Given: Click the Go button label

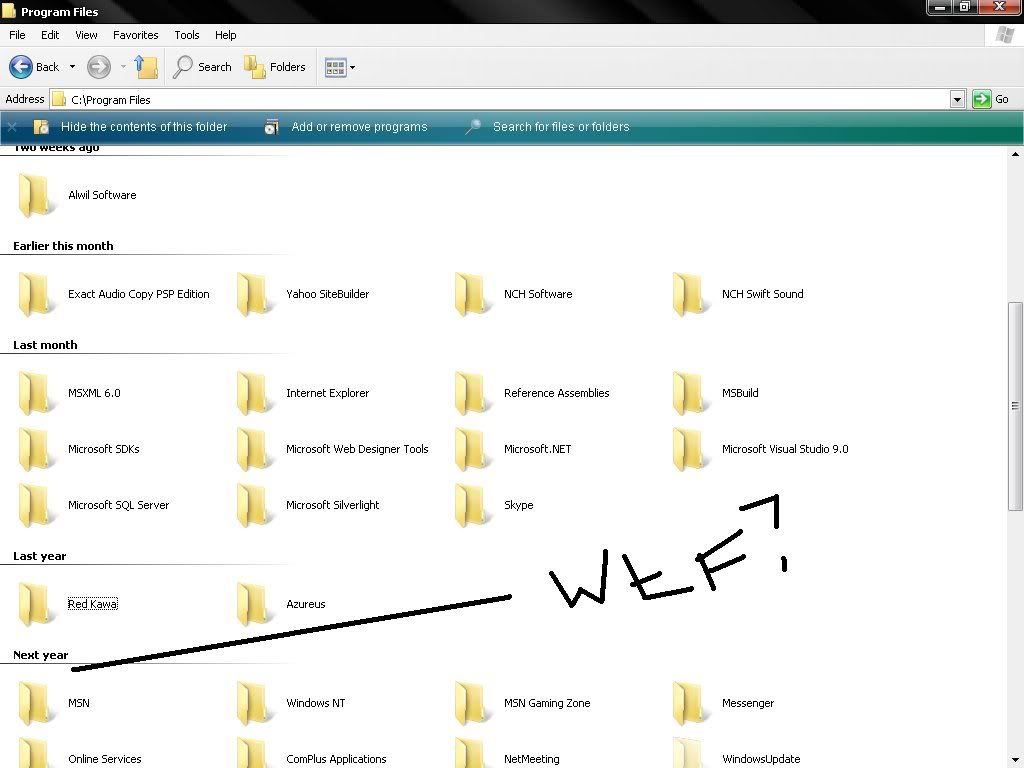Looking at the screenshot, I should coord(1002,99).
